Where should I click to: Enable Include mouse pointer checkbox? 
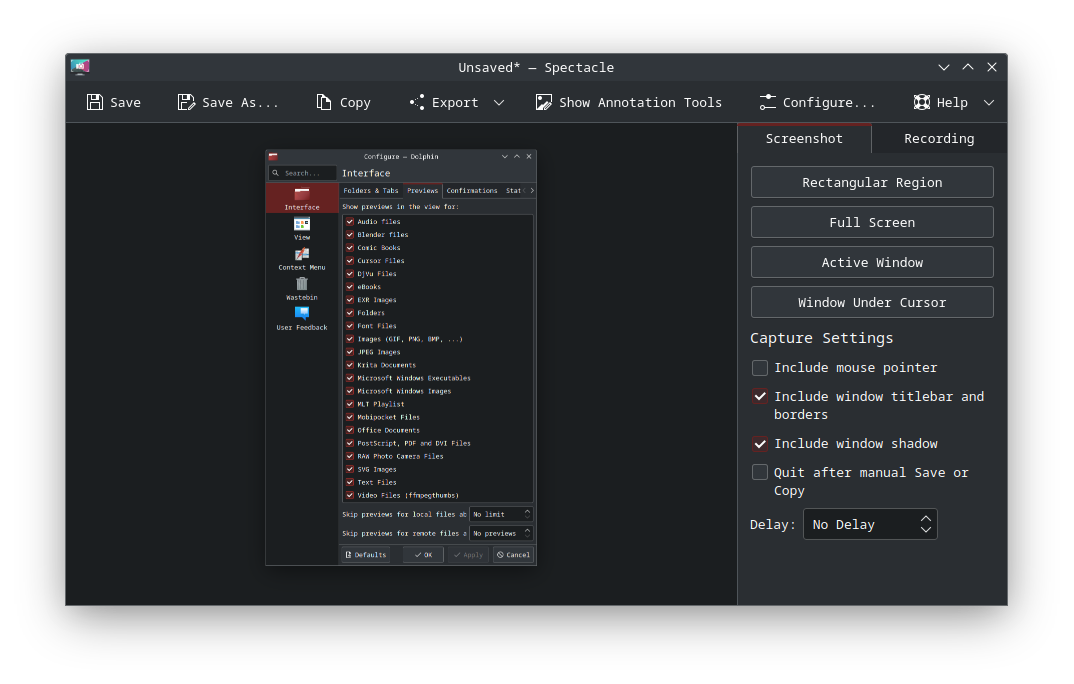coord(760,368)
